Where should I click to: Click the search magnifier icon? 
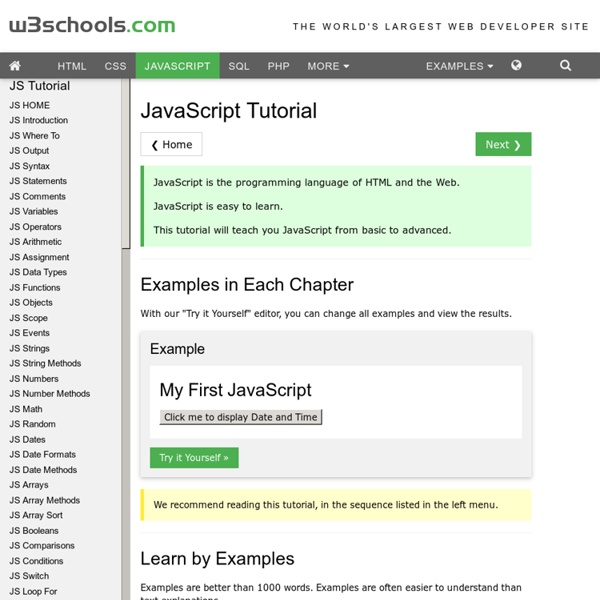coord(566,66)
